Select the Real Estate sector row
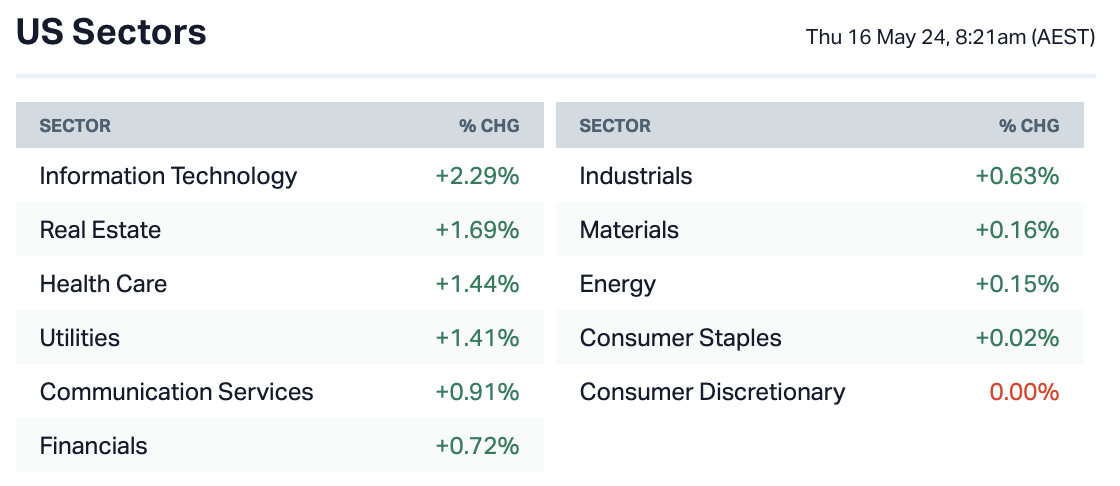Screen dimensions: 1120x486 click(100, 230)
